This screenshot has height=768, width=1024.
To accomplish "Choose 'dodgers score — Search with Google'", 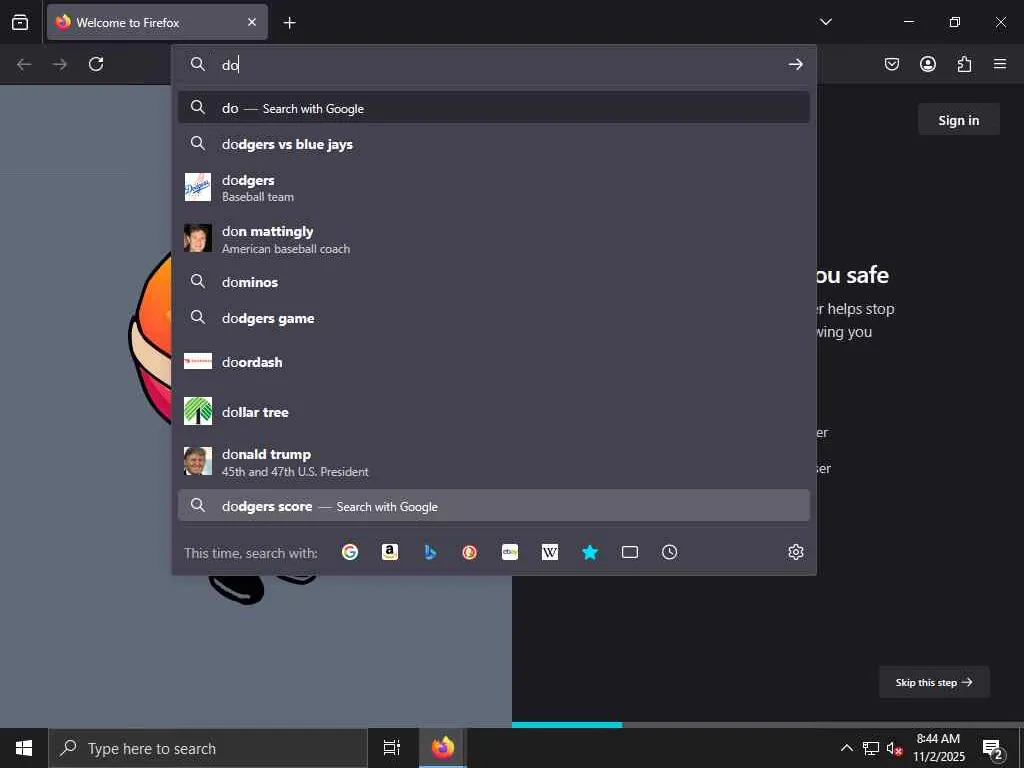I will 494,505.
